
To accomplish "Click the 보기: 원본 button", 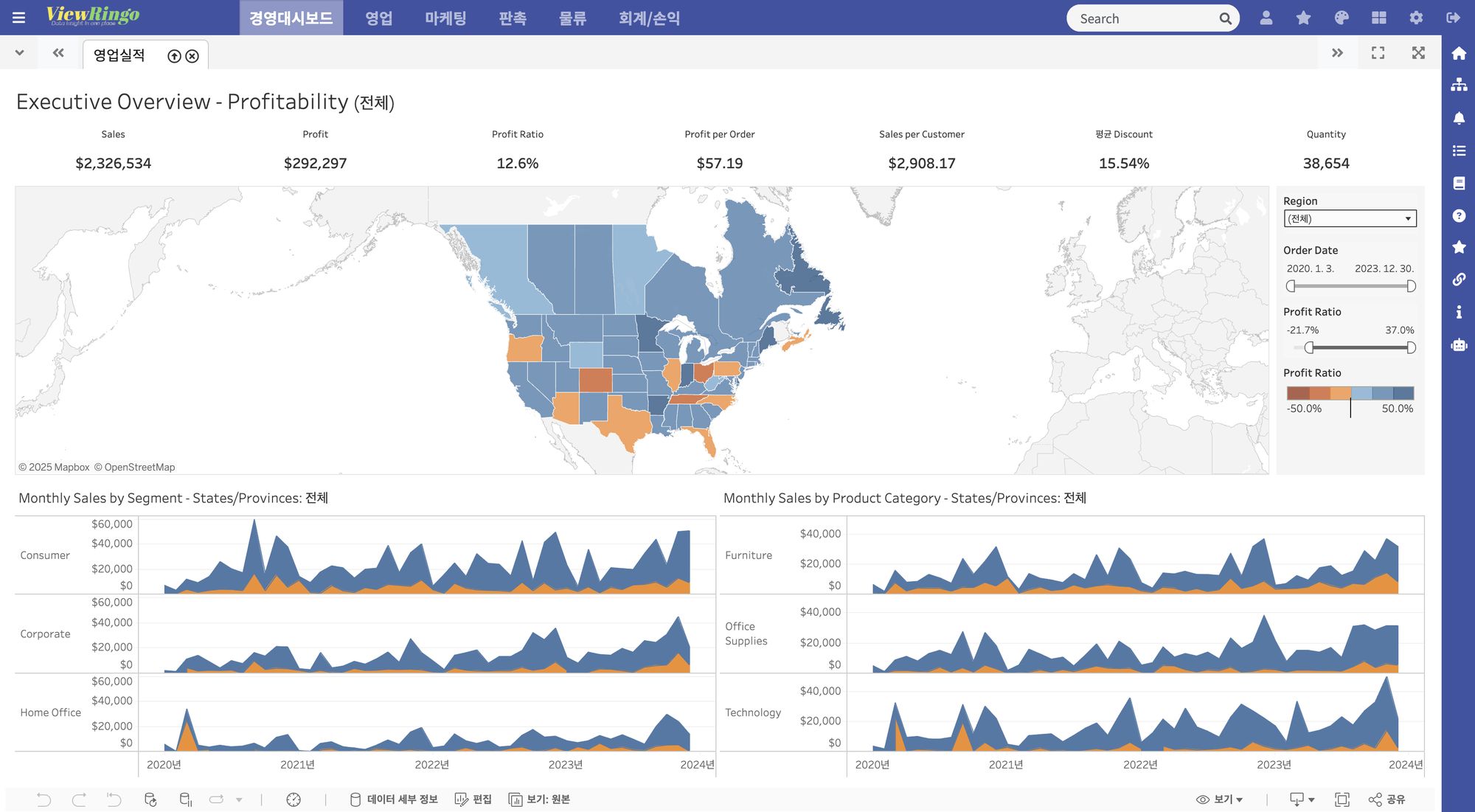I will (540, 799).
